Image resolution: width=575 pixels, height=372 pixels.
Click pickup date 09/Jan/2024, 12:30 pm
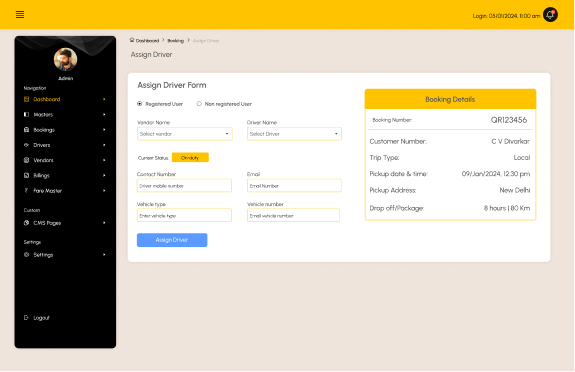(496, 174)
